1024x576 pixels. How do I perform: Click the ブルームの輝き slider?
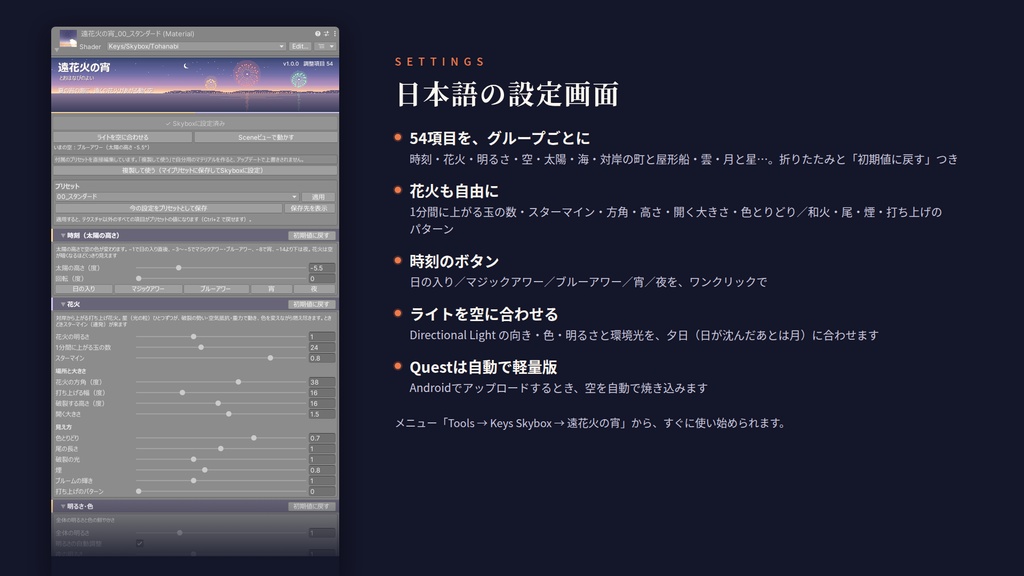tap(221, 481)
